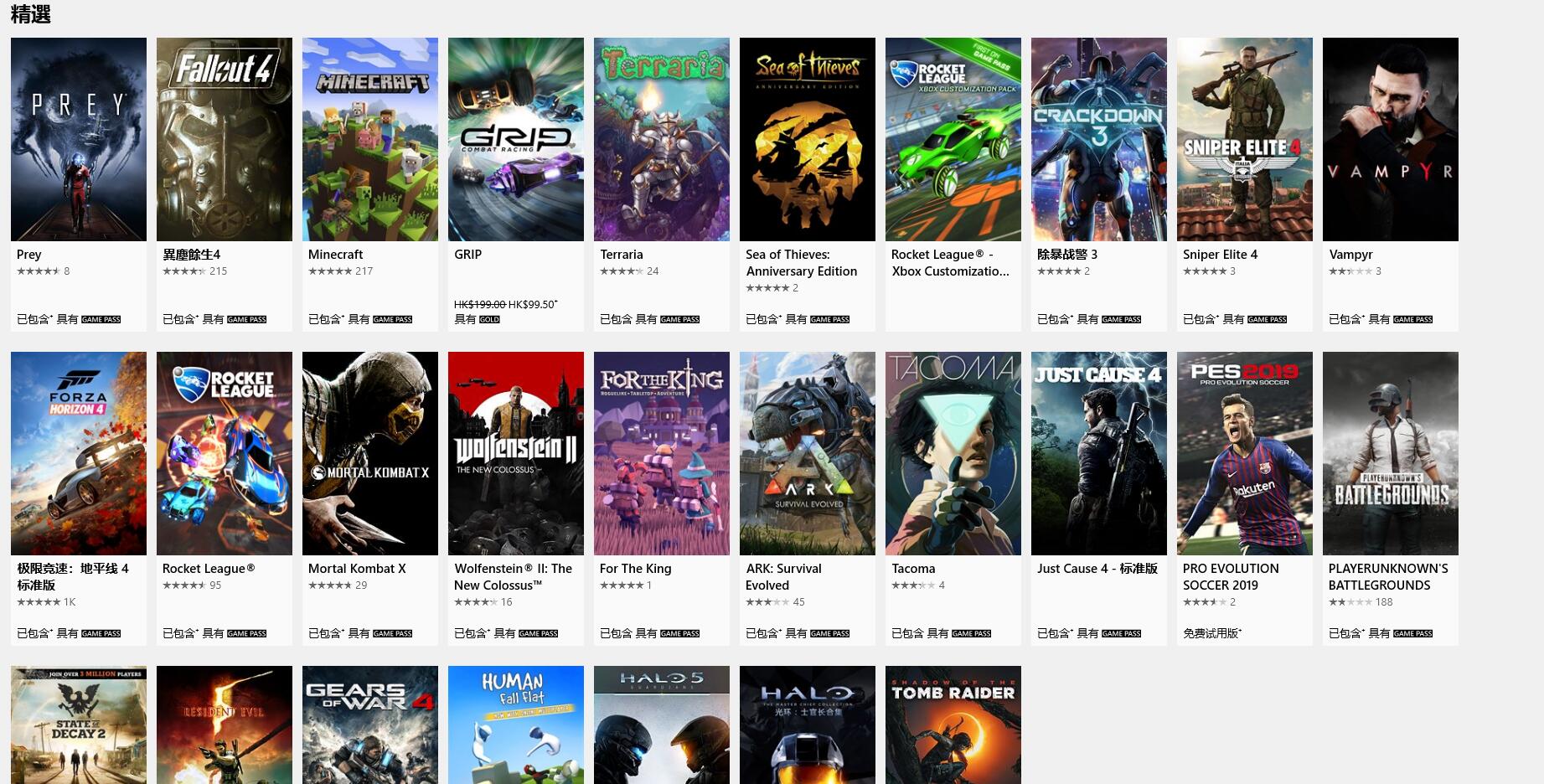Viewport: 1544px width, 784px height.
Task: Select the PUBG Battlegrounds cover art
Action: (x=1391, y=453)
